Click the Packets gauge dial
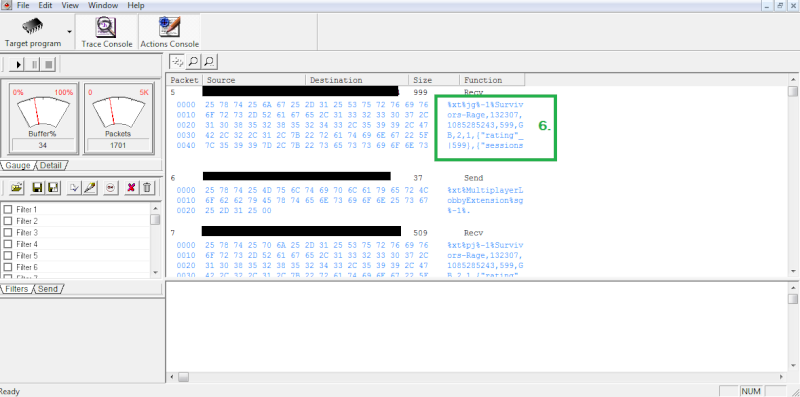Image resolution: width=800 pixels, height=397 pixels. pos(118,112)
